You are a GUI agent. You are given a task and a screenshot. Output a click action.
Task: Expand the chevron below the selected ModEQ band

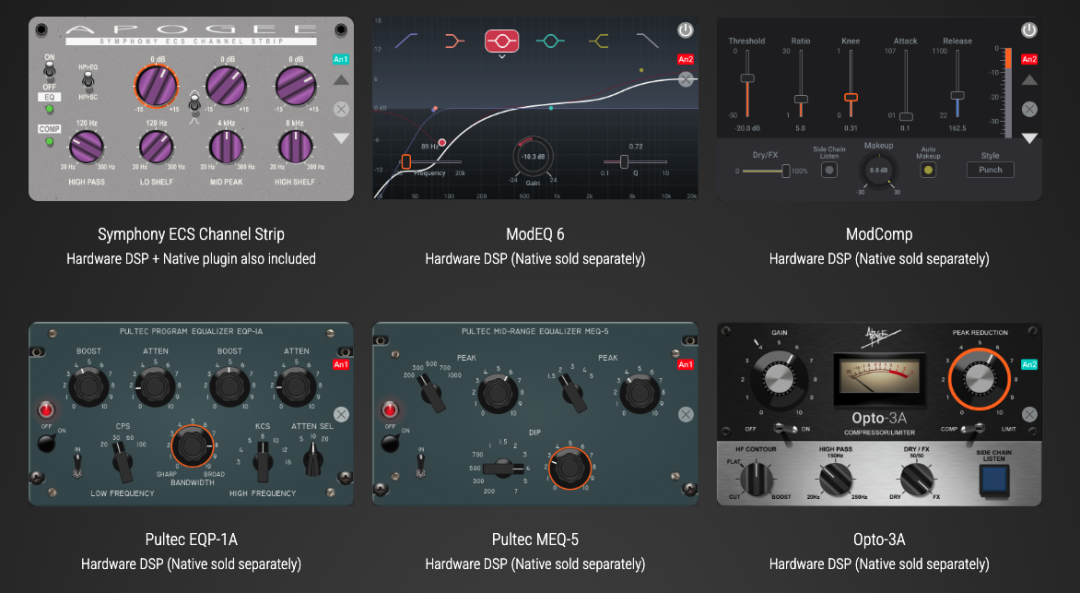[x=502, y=56]
